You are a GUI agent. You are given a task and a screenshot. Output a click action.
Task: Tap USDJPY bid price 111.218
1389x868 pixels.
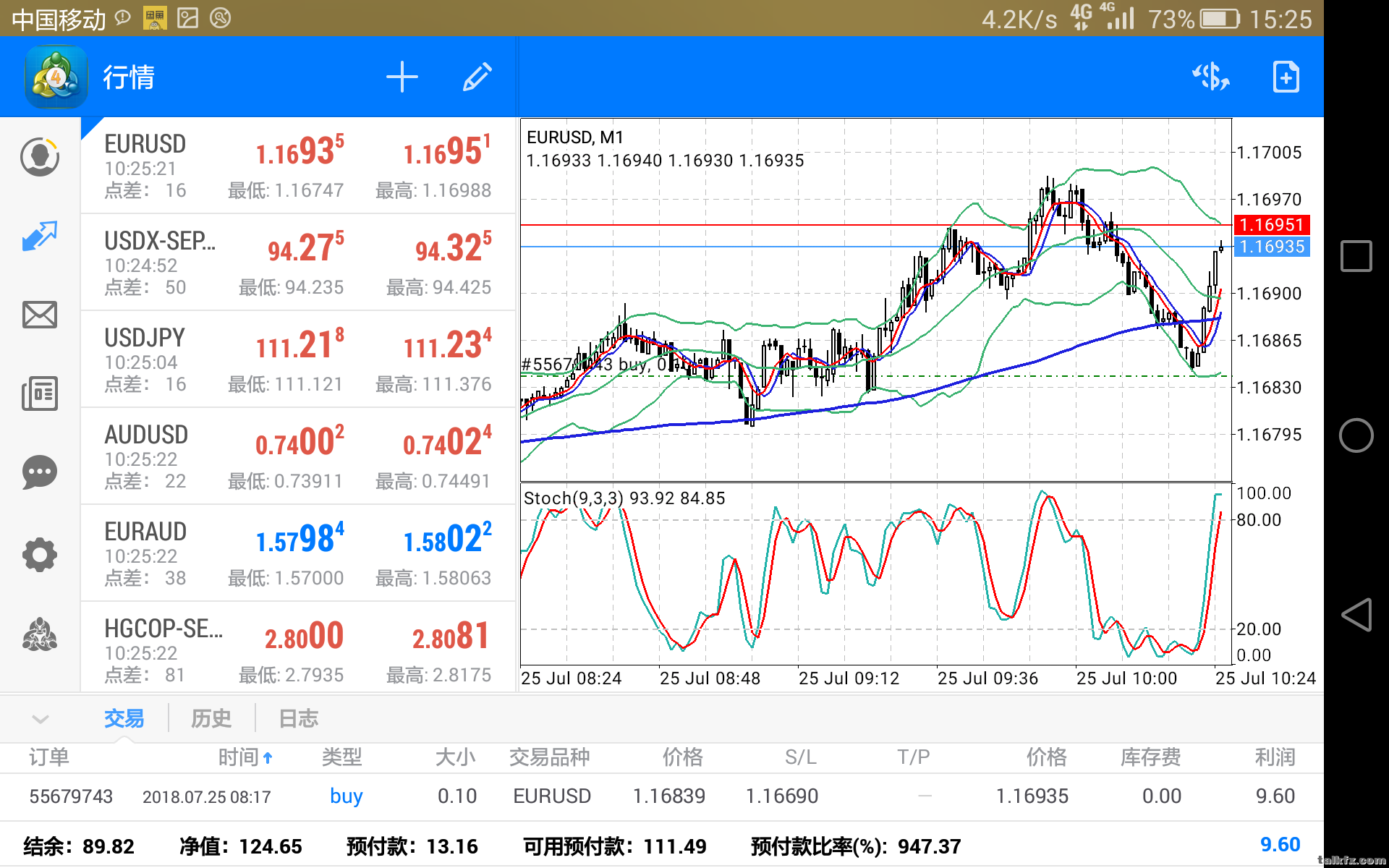(300, 344)
